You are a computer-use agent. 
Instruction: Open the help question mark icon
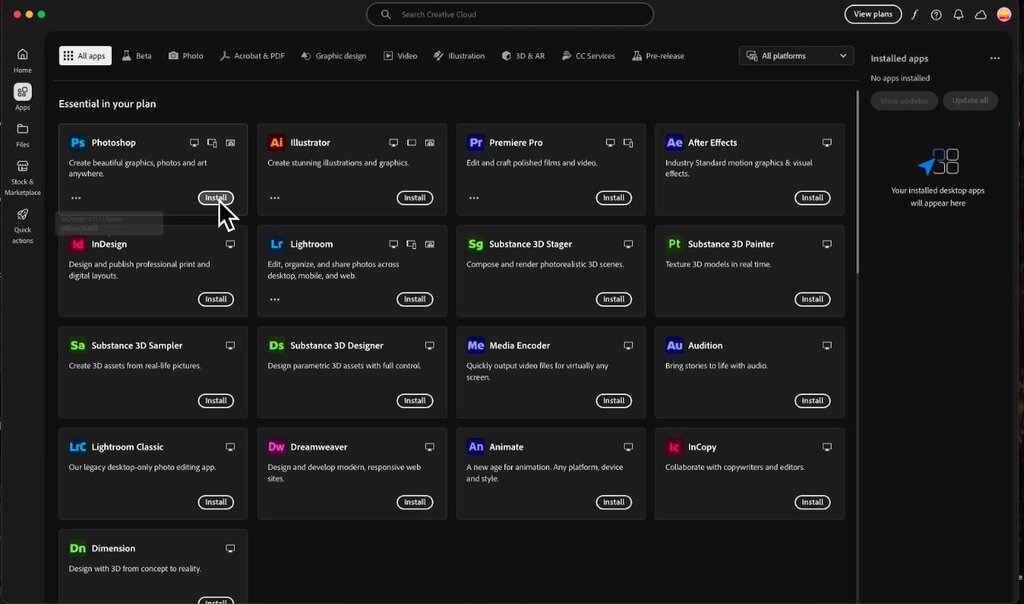click(x=936, y=15)
